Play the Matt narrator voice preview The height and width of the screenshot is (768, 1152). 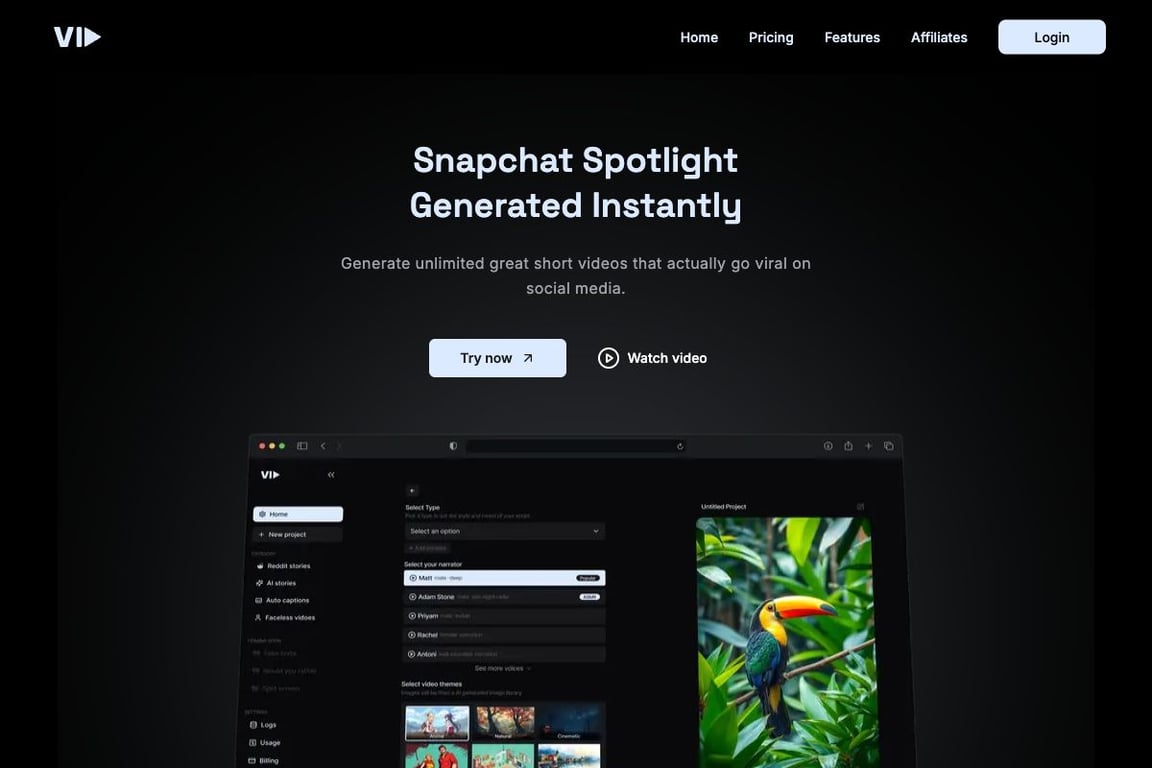coord(413,578)
